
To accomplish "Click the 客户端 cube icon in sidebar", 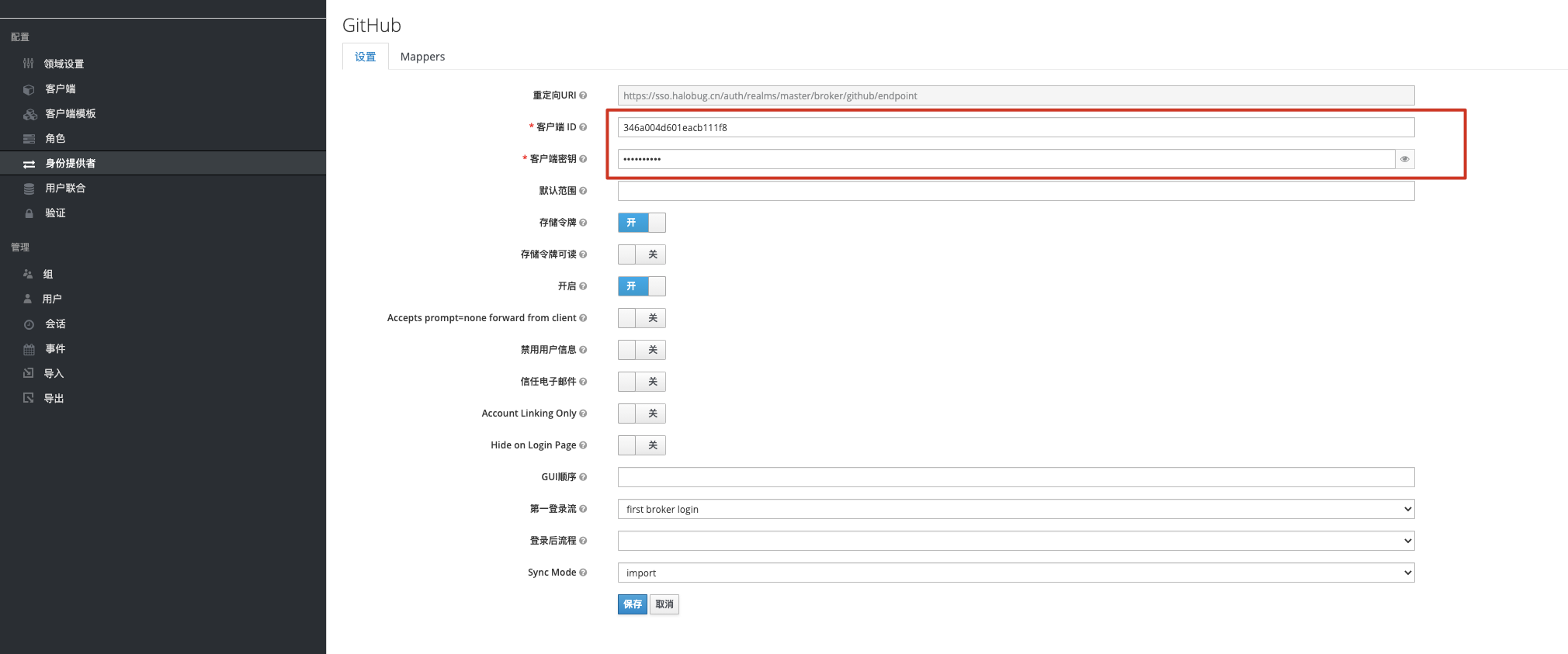I will [29, 89].
